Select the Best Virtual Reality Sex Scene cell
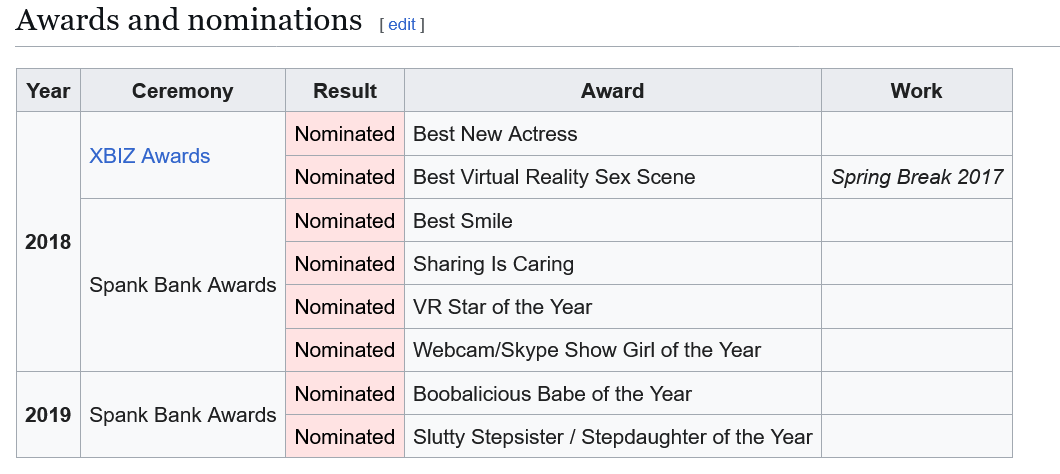Screen dimensions: 1060x474 [554, 177]
